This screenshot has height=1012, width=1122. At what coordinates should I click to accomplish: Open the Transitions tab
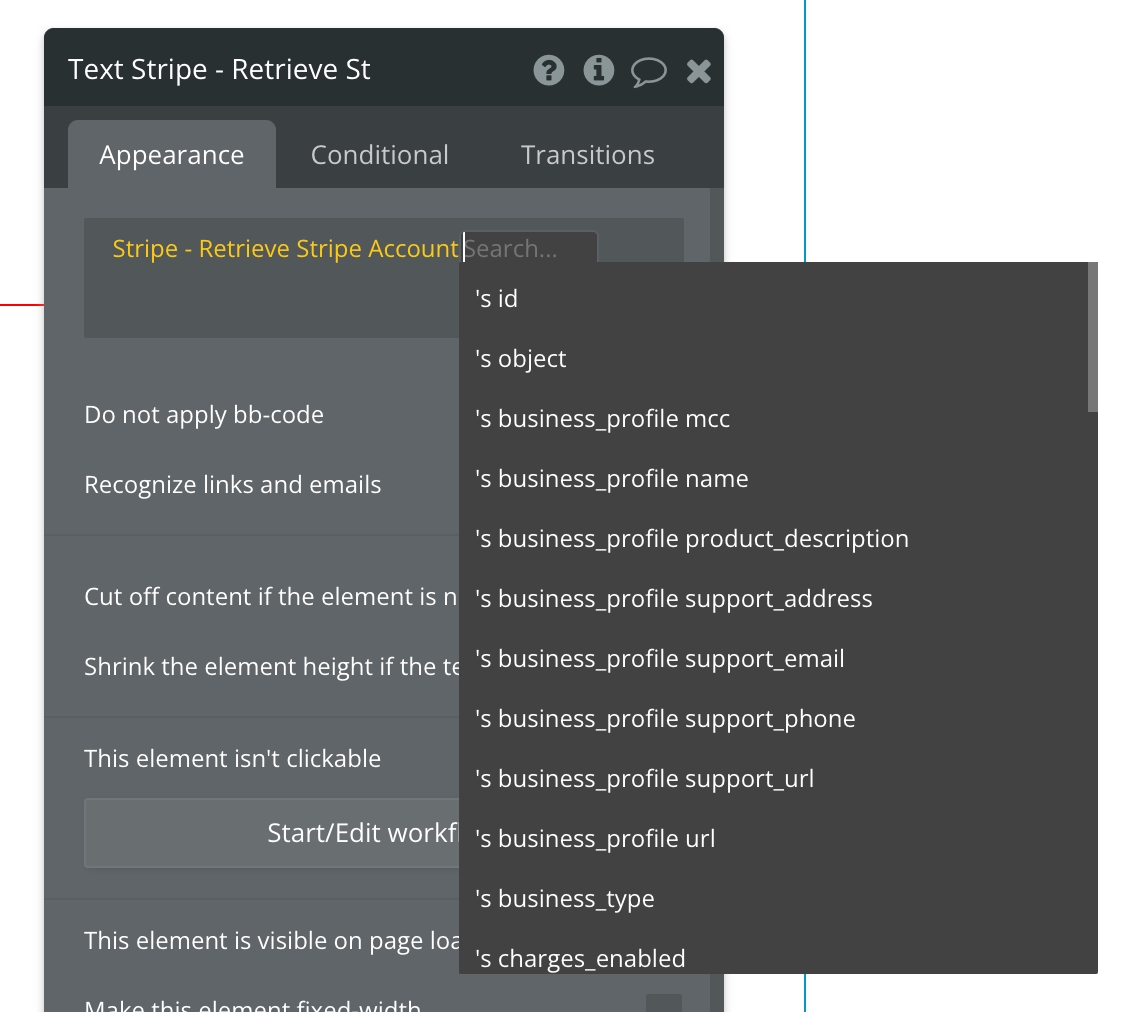587,155
